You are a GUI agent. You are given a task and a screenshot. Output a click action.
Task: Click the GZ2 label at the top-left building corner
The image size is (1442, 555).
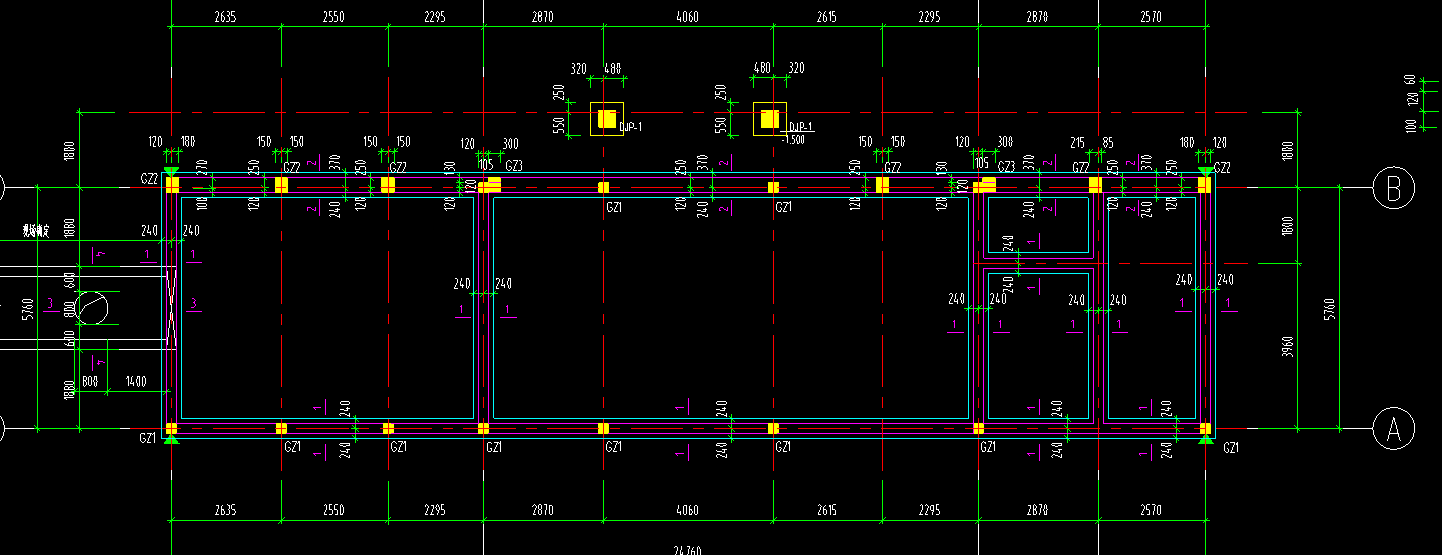point(150,178)
